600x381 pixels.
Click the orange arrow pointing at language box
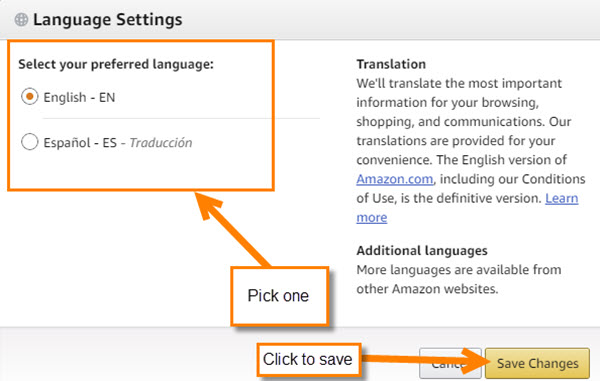232,228
